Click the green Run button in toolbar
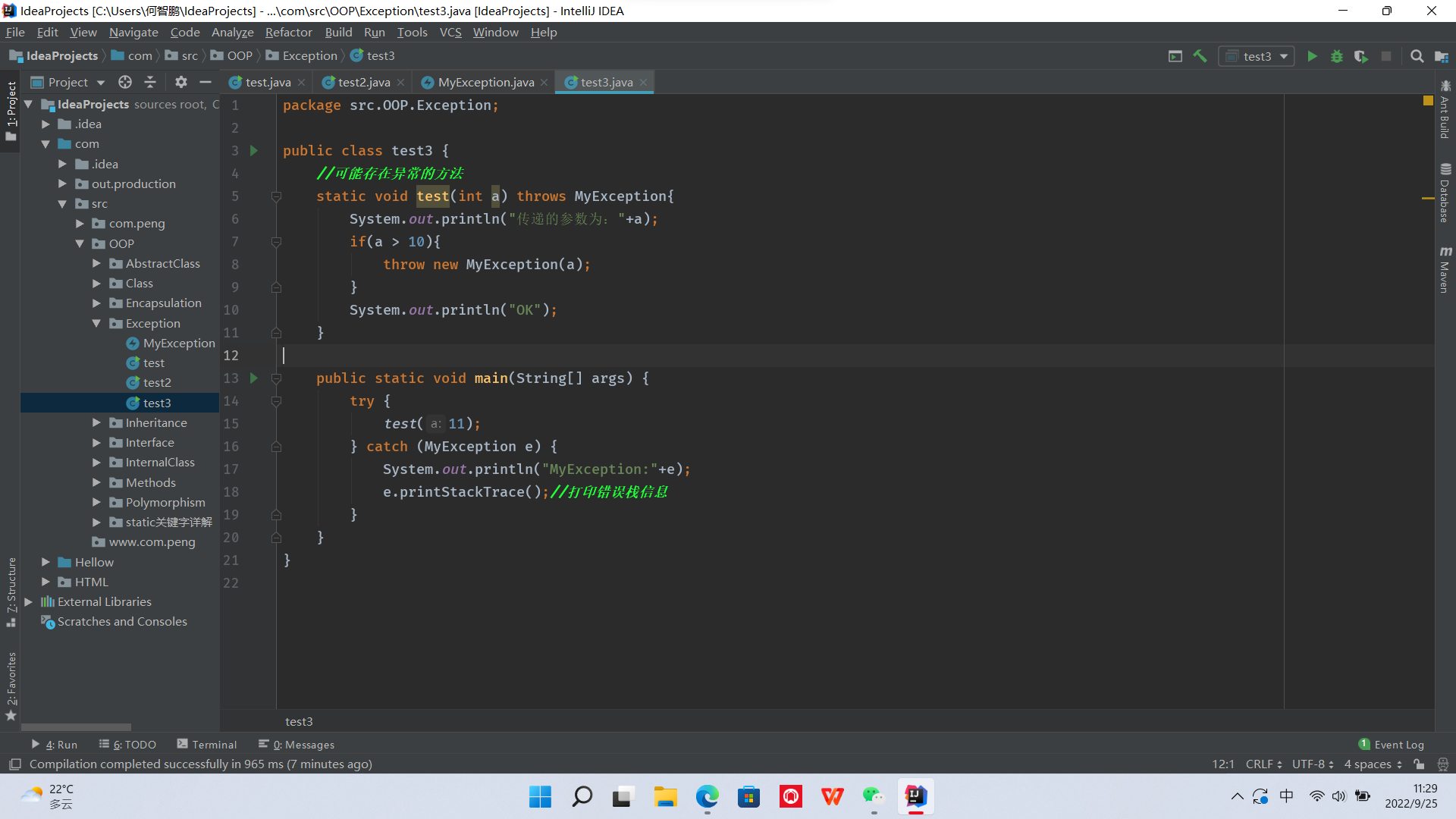 coord(1312,56)
